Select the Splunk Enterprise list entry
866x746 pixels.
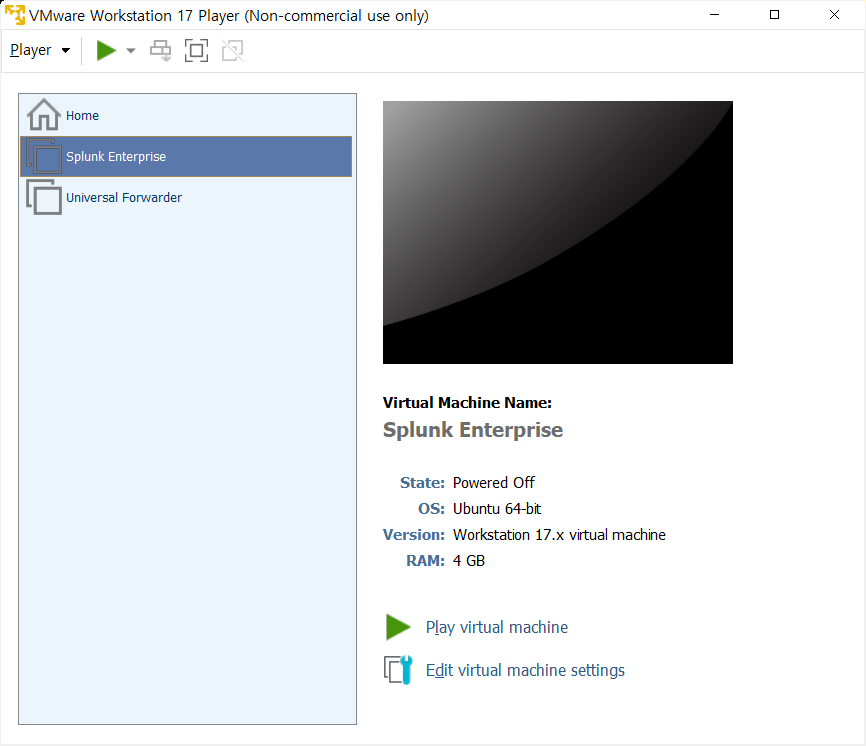(x=186, y=156)
